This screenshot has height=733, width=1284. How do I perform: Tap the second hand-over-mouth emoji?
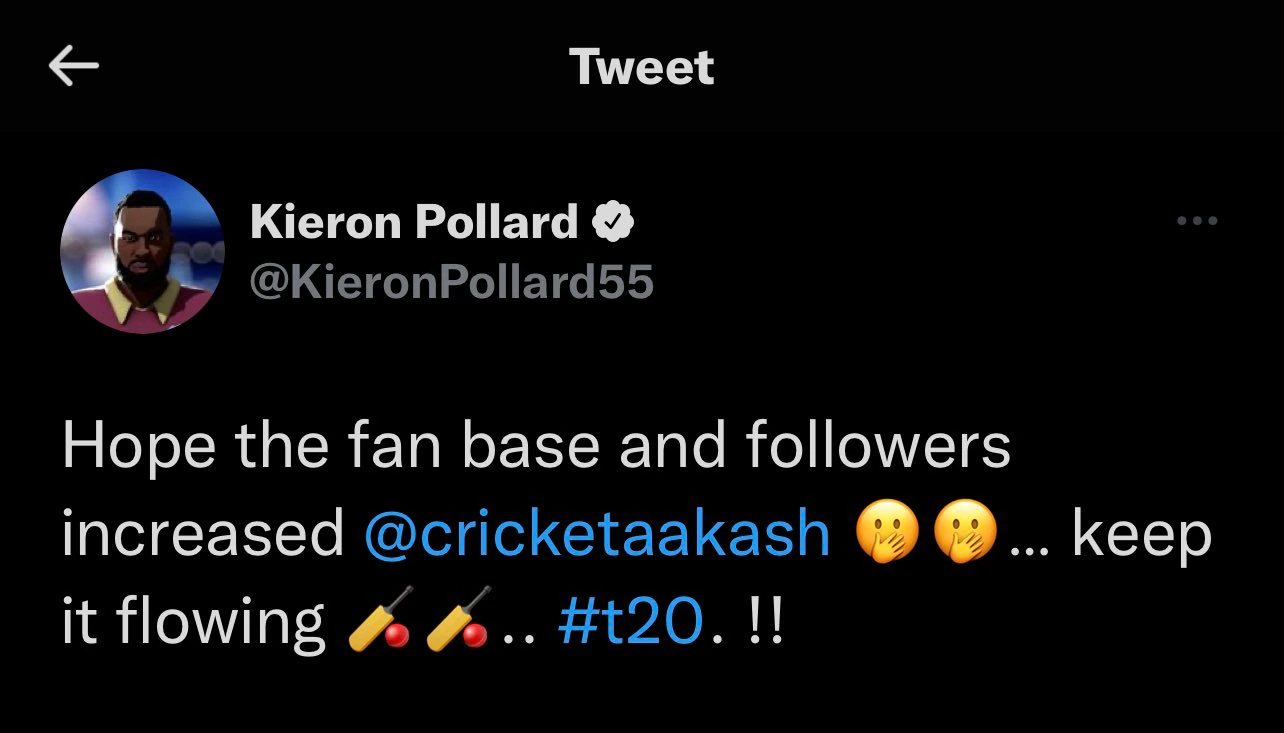965,536
